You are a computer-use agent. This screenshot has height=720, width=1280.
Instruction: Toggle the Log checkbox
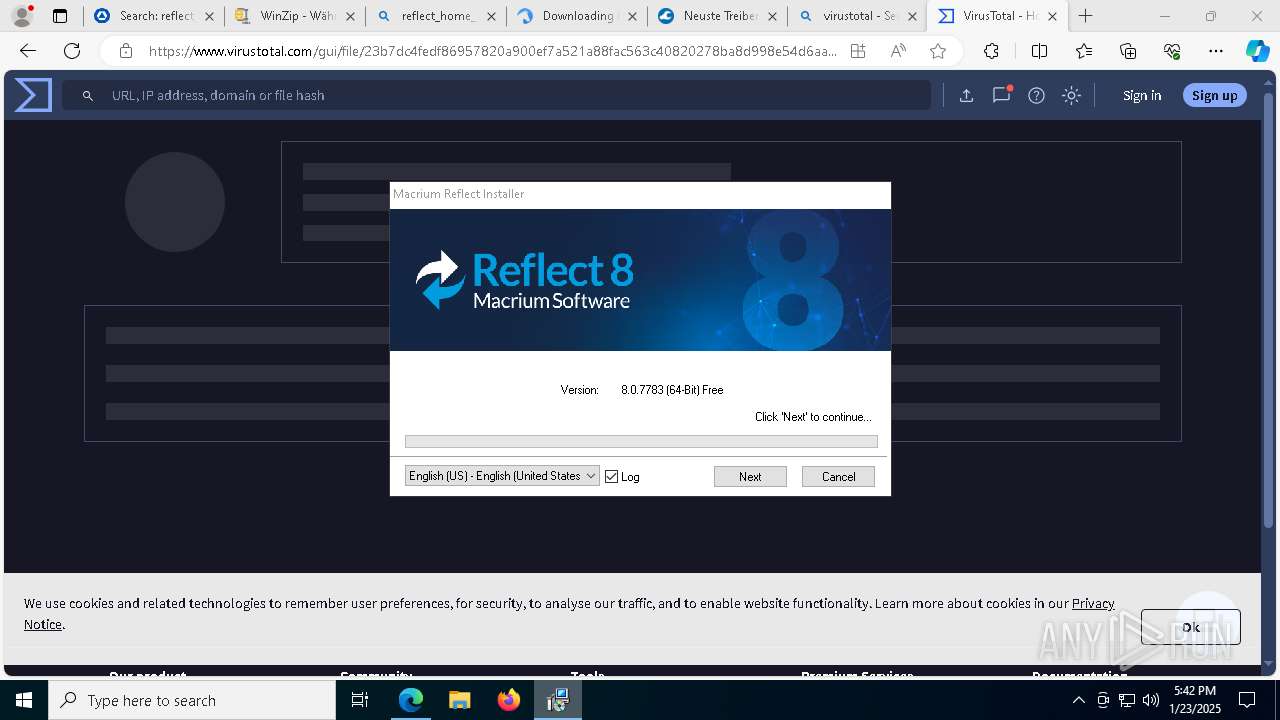(612, 477)
